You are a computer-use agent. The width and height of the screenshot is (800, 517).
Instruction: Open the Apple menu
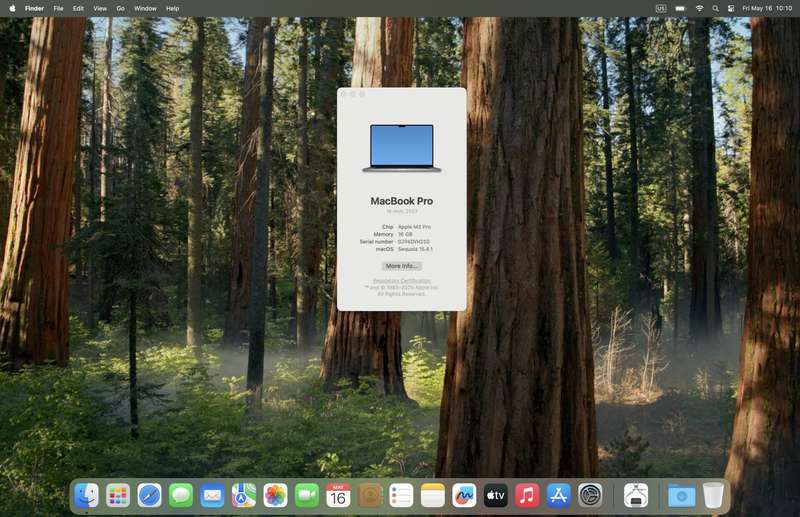coord(12,8)
